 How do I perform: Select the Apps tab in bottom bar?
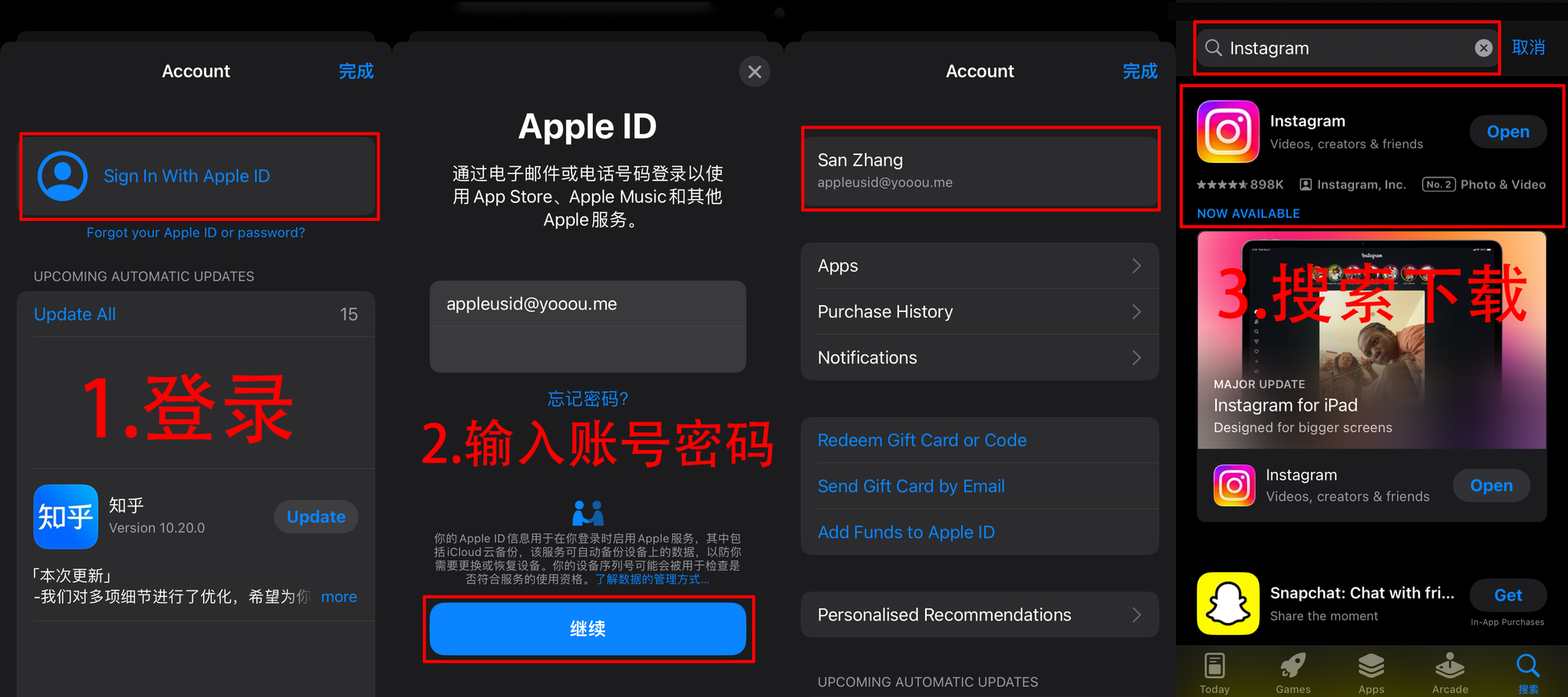click(1371, 673)
